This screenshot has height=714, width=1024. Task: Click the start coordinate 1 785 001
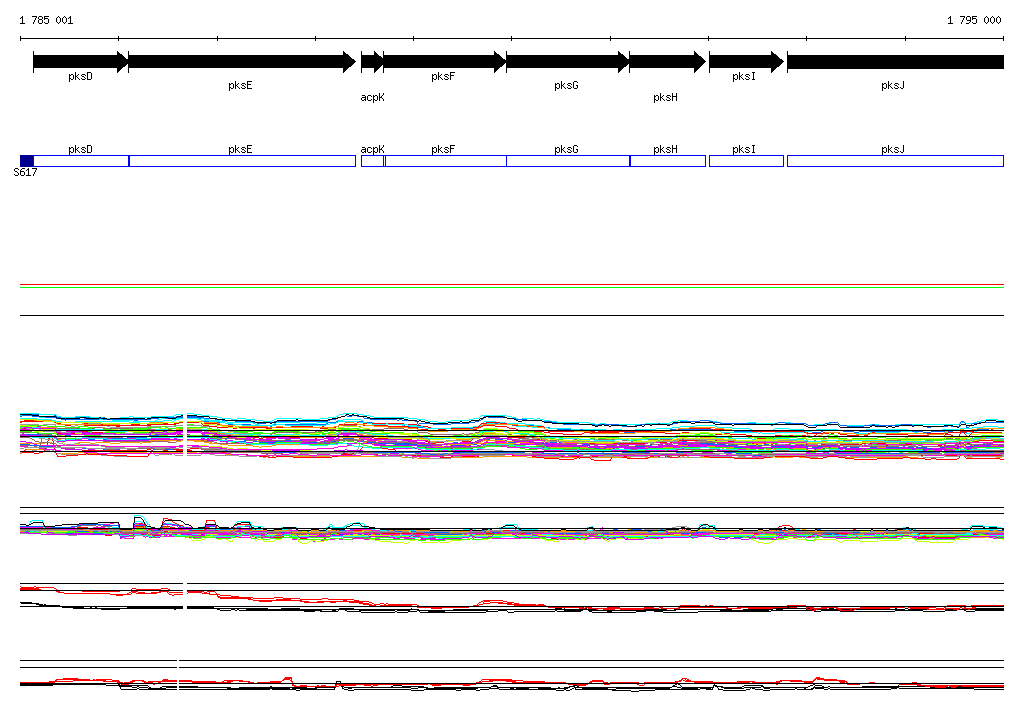click(x=46, y=20)
